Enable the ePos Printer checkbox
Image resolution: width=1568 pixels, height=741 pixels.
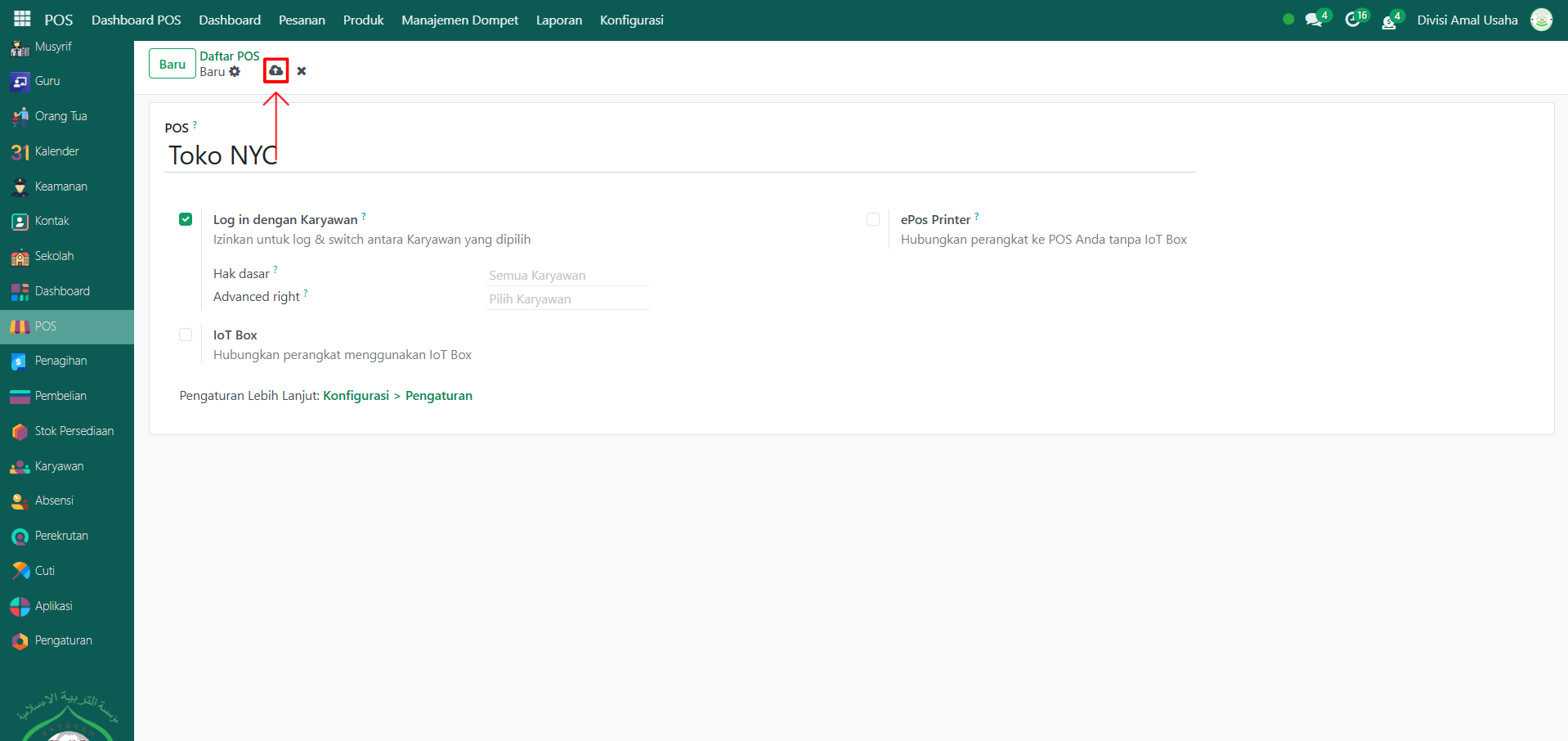(873, 219)
